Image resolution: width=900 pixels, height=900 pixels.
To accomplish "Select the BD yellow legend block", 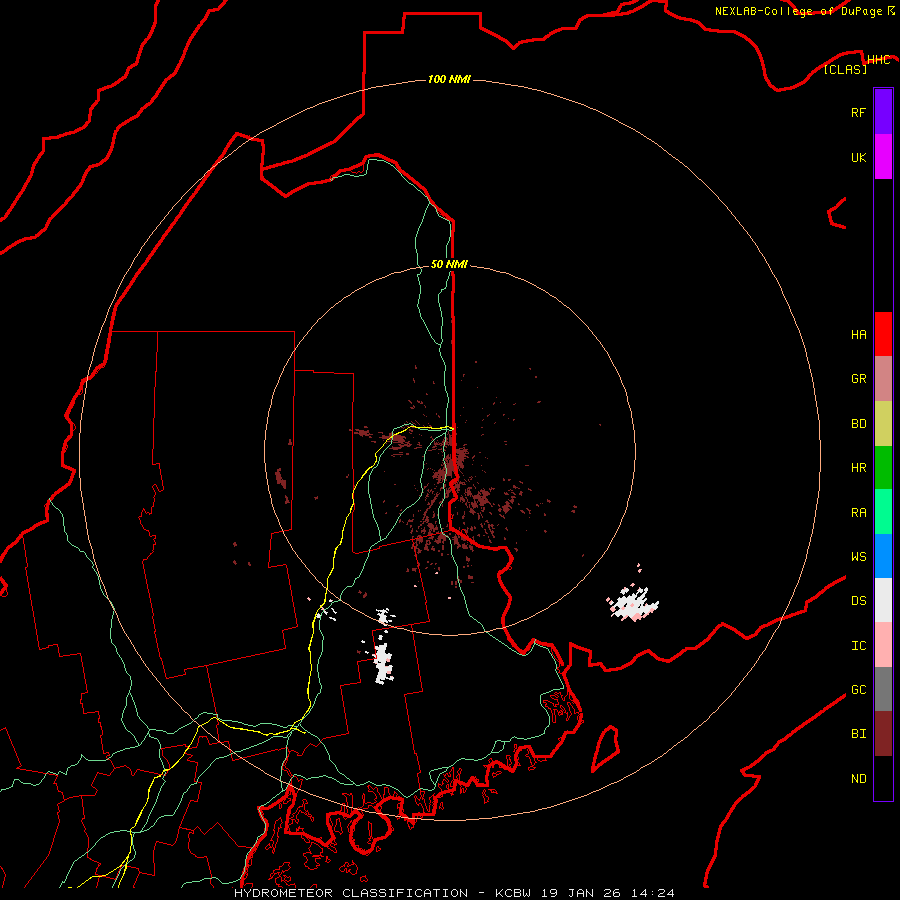I will click(x=883, y=424).
